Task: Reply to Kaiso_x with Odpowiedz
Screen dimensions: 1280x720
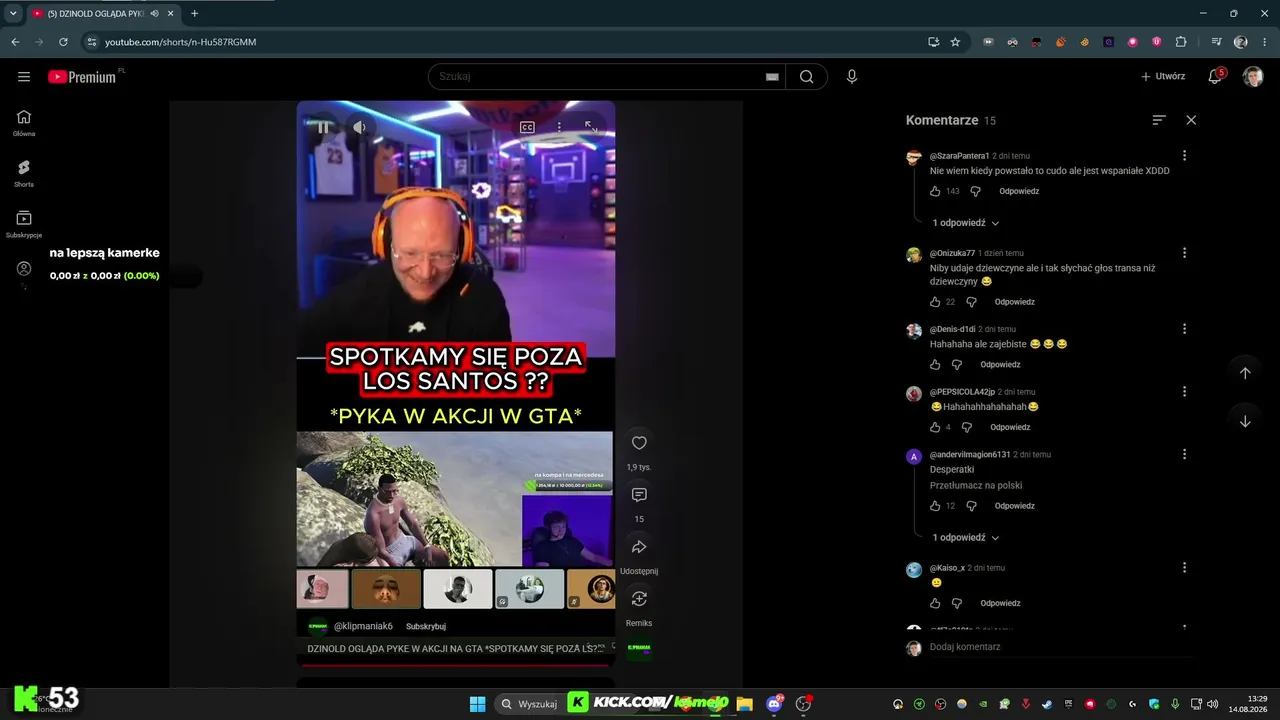Action: coord(1000,603)
